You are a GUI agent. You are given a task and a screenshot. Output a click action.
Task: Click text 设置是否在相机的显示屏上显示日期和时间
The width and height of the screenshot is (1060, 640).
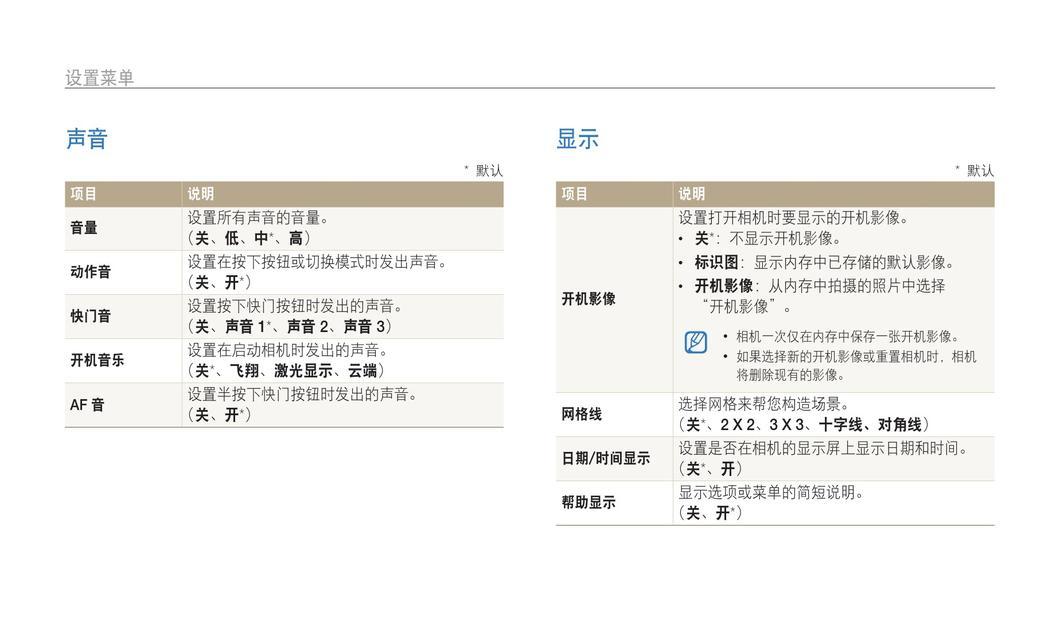824,448
